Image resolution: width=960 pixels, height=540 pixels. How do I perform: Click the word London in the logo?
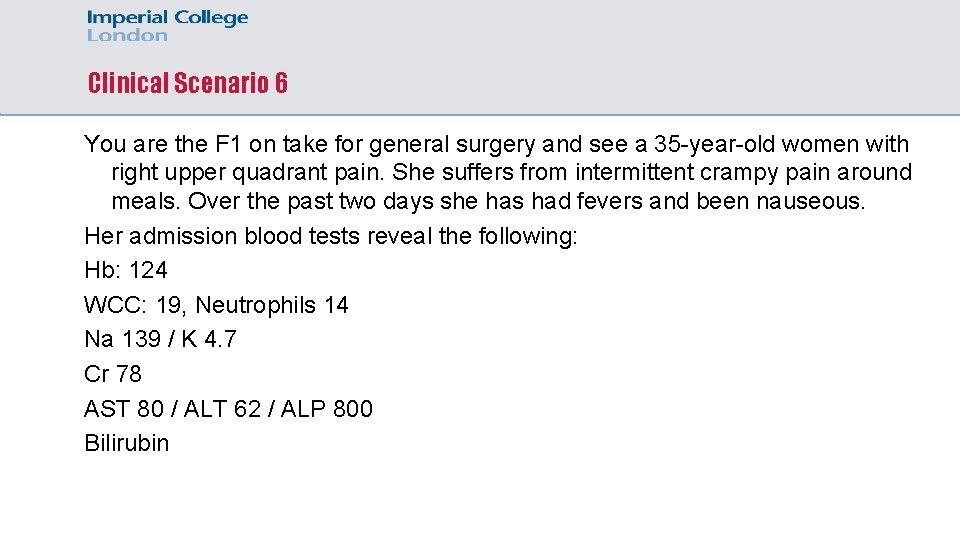pos(127,36)
